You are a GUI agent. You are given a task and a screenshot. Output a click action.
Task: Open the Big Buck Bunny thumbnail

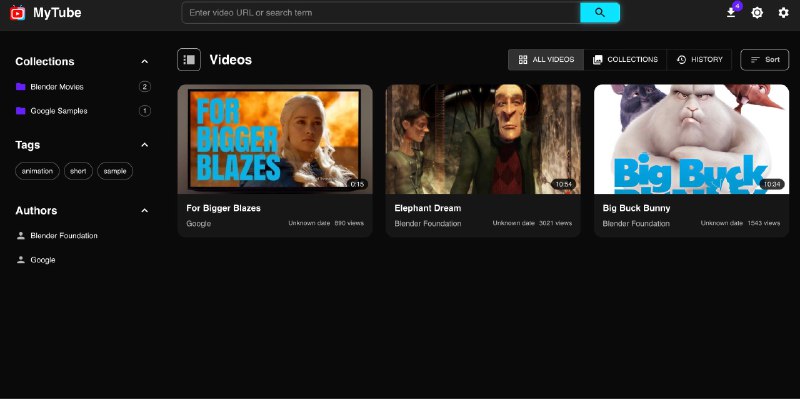691,139
